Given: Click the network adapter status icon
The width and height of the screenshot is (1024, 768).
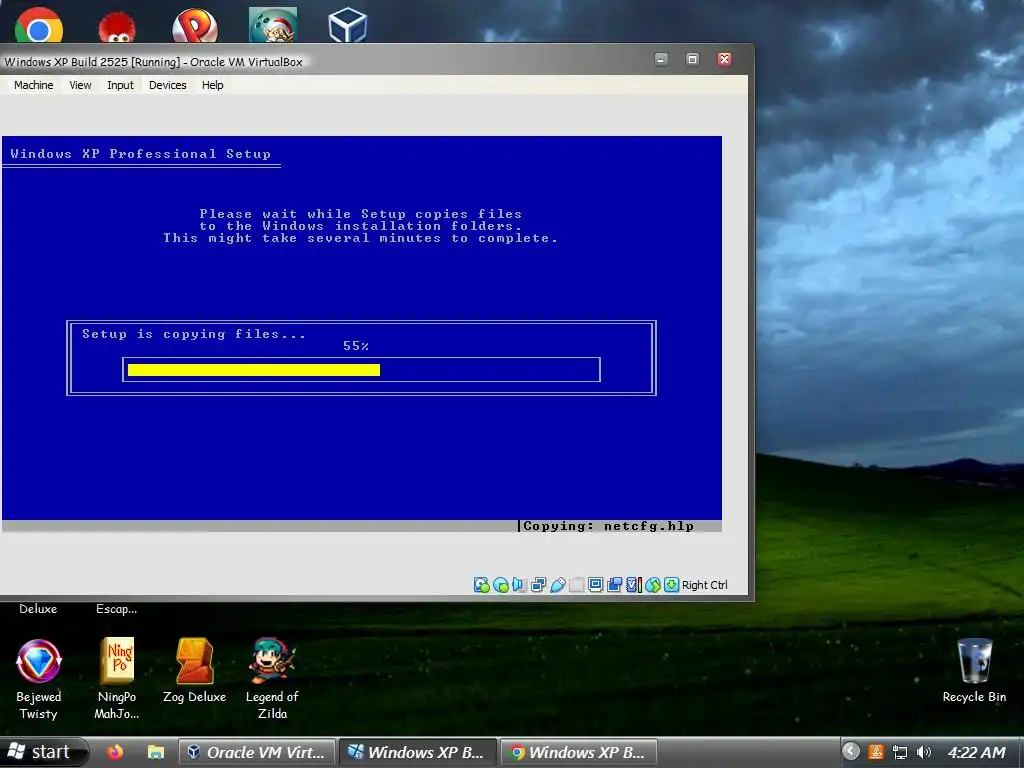Looking at the screenshot, I should pos(538,584).
